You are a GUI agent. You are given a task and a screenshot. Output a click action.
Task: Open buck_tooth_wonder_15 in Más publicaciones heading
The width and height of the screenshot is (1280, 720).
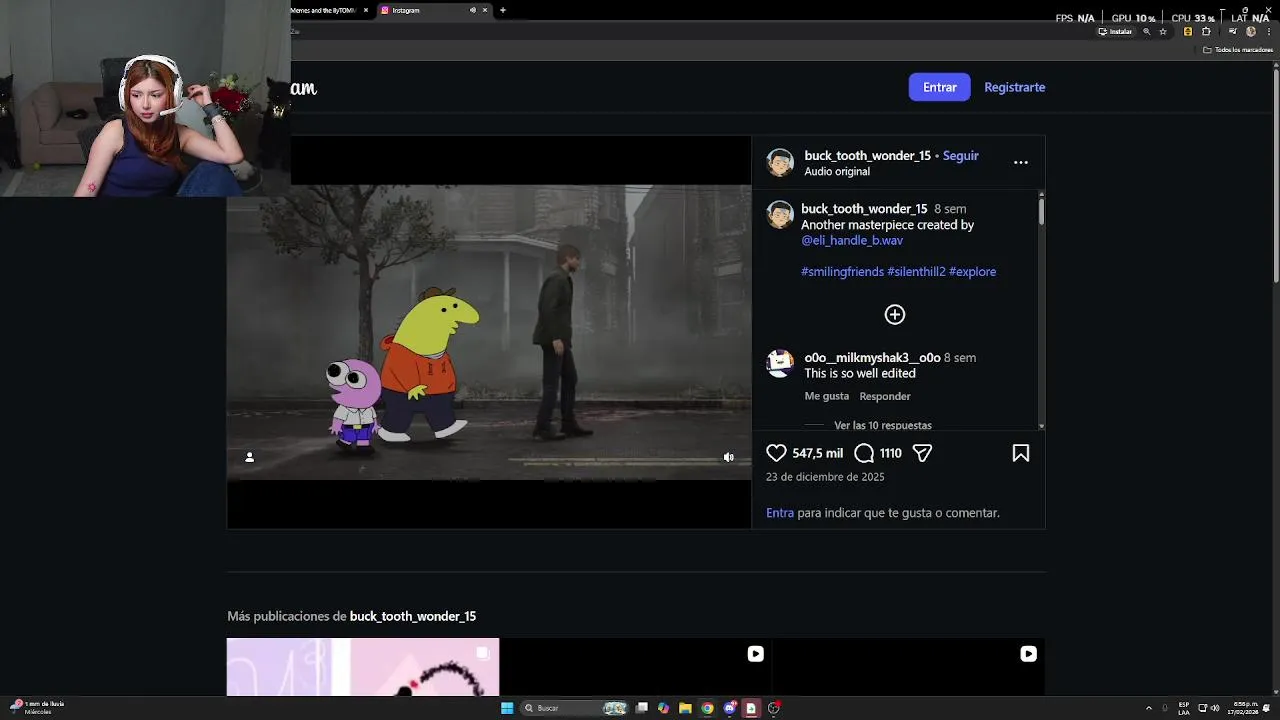[x=413, y=617]
